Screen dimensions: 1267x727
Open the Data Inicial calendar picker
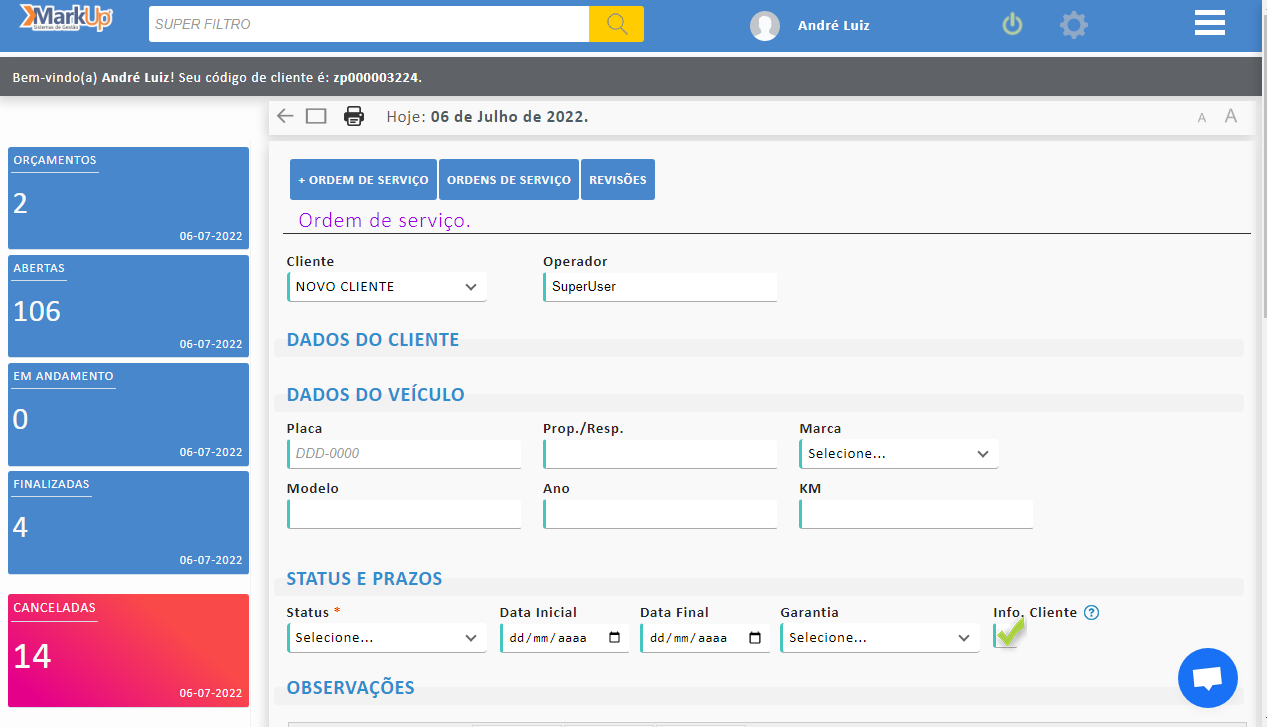(613, 637)
